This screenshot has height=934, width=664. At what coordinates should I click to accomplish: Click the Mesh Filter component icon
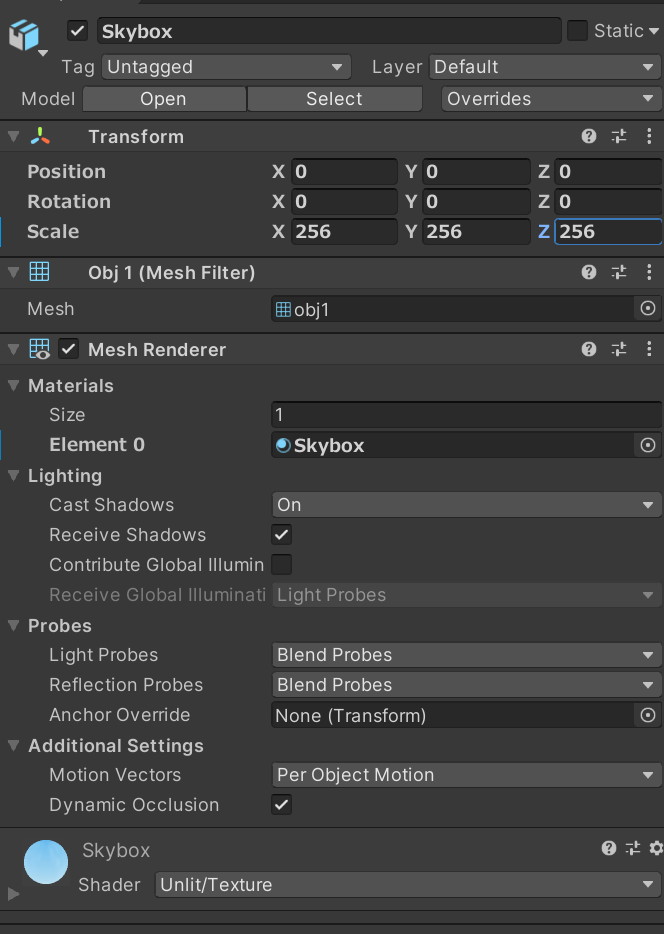point(37,271)
